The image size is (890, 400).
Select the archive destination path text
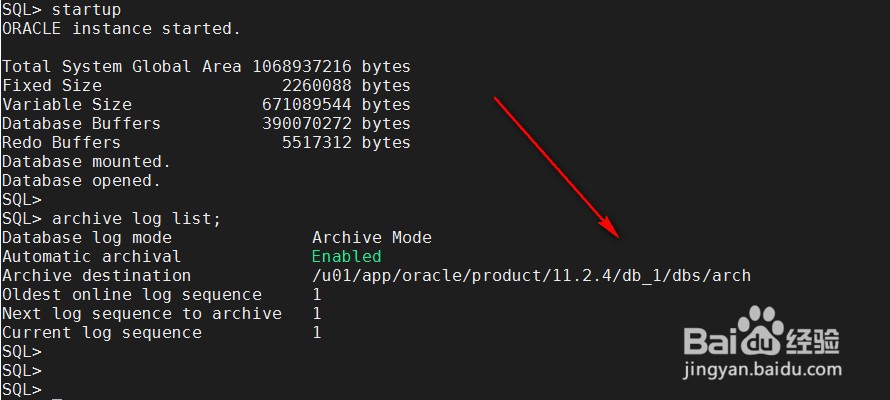point(531,276)
